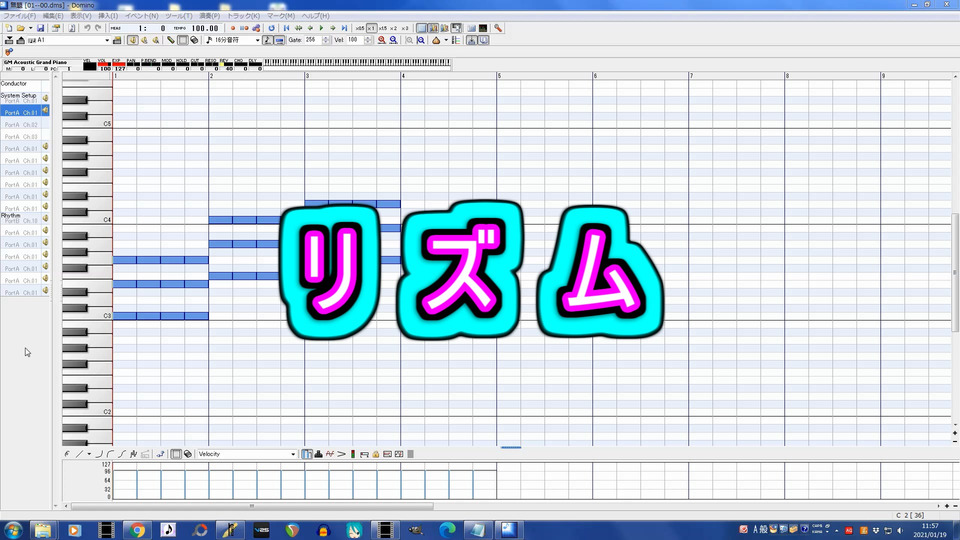
Task: Open the イベント(N) menu
Action: pyautogui.click(x=141, y=16)
